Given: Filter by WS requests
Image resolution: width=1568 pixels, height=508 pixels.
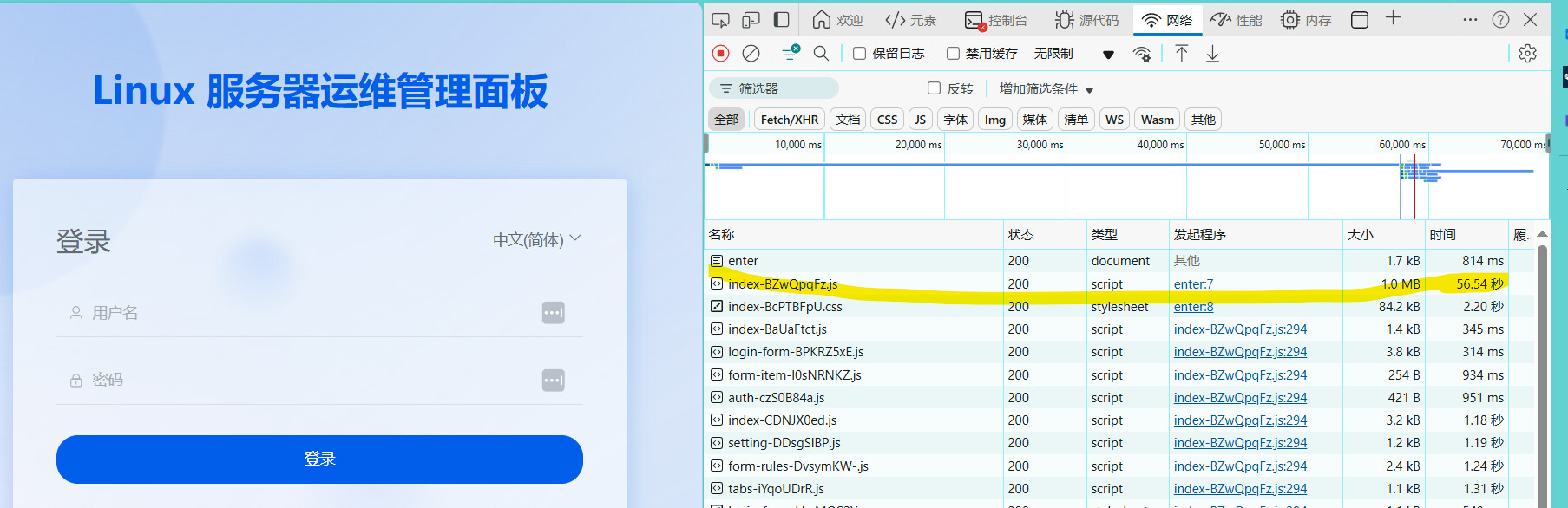Looking at the screenshot, I should (1114, 120).
